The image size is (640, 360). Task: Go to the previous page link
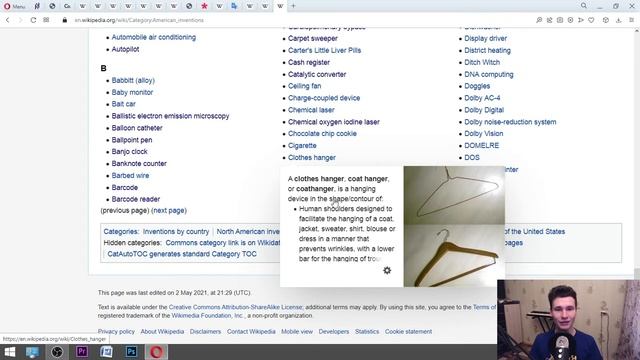tap(124, 211)
